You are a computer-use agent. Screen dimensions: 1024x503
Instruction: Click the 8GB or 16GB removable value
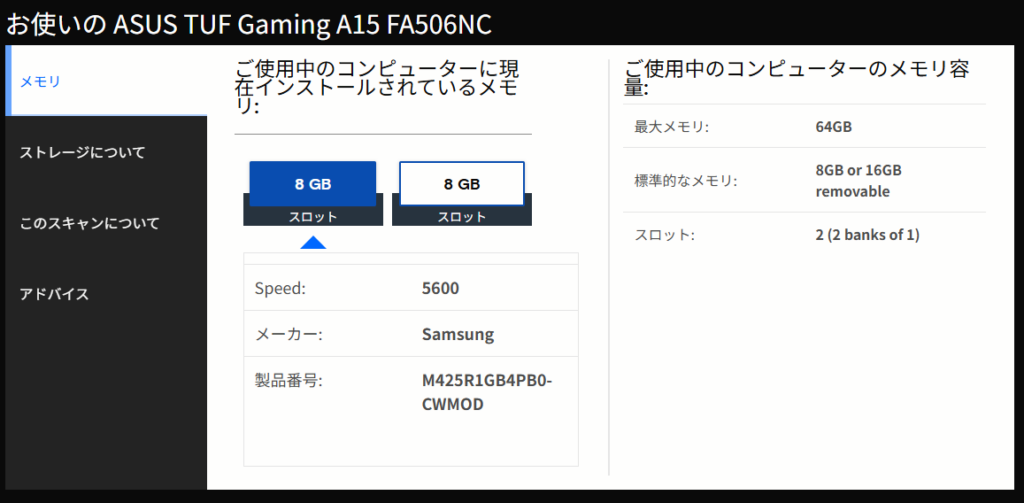click(x=859, y=181)
